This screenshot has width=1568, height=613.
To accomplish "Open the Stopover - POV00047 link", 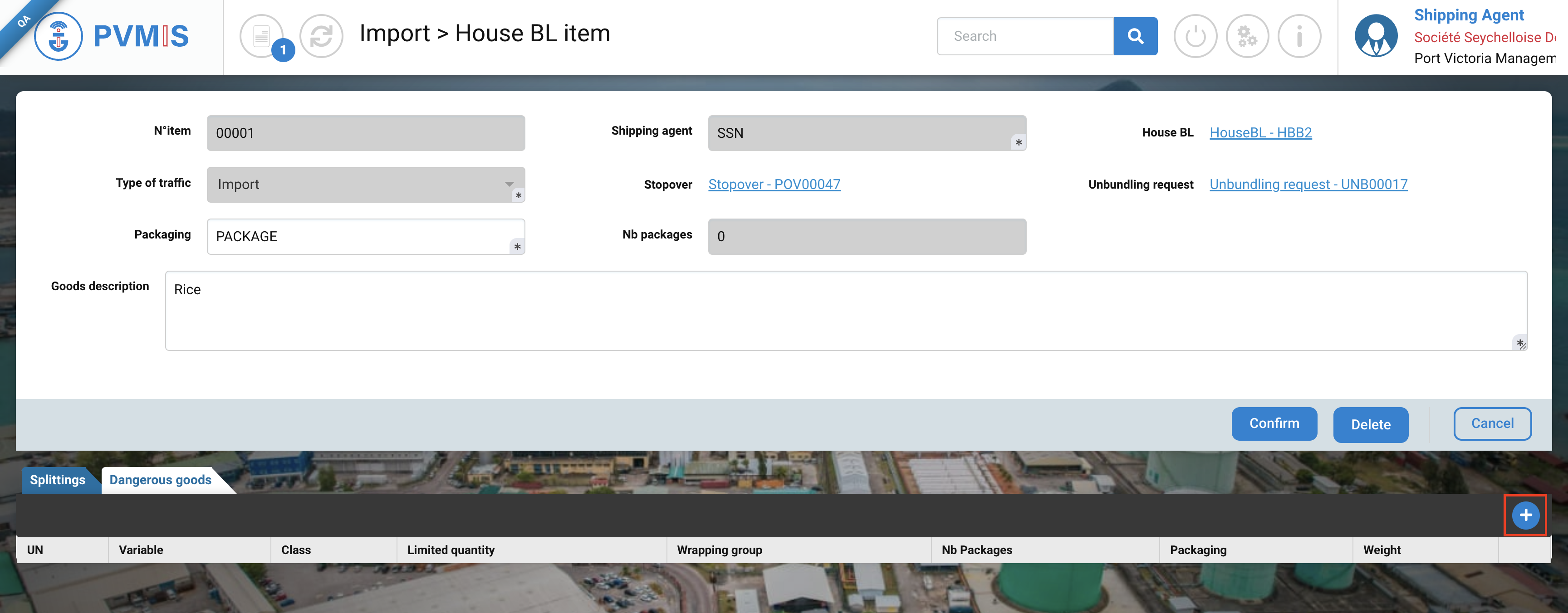I will pos(774,184).
